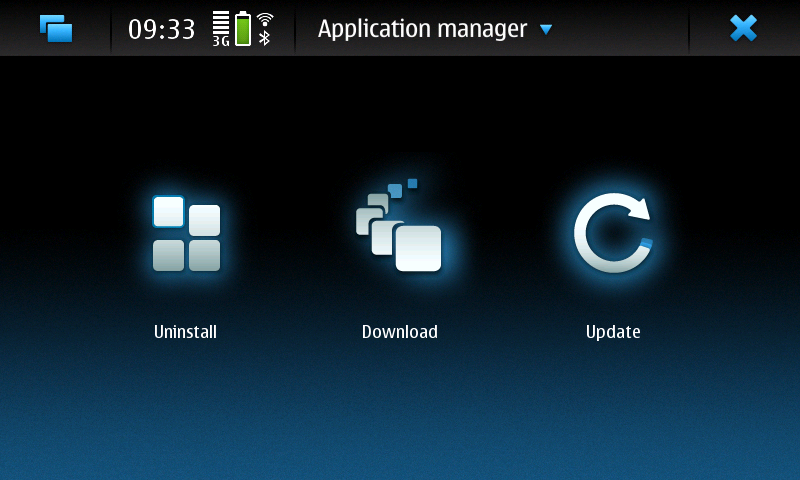
Task: Tap the green battery indicator
Action: 243,29
